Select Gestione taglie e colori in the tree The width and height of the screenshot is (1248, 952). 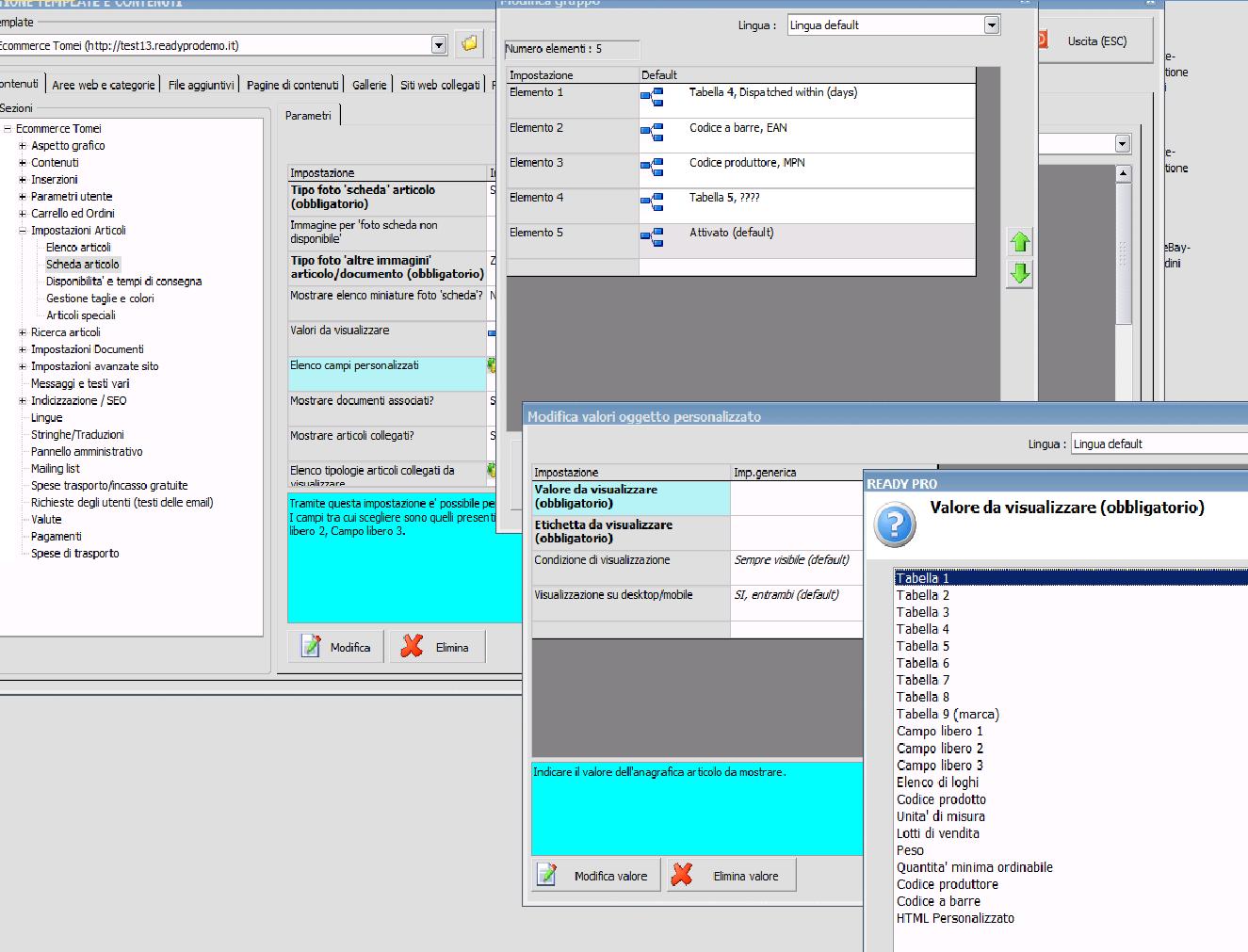pyautogui.click(x=100, y=299)
